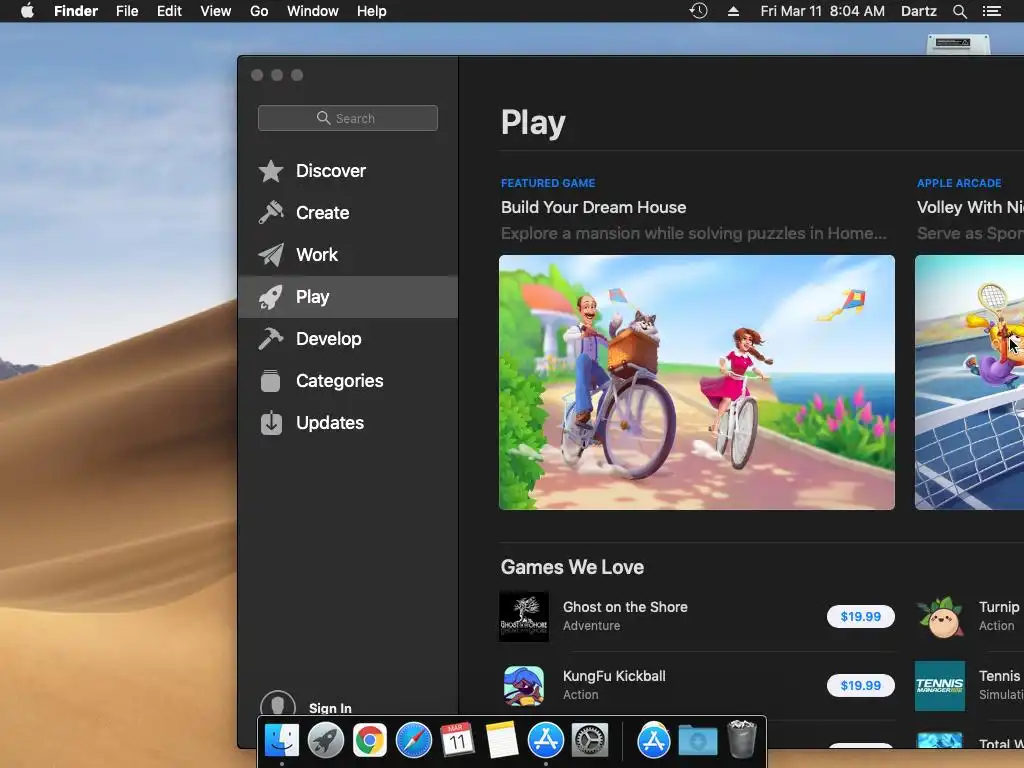This screenshot has height=768, width=1024.
Task: Select Work in the sidebar
Action: [x=348, y=255]
